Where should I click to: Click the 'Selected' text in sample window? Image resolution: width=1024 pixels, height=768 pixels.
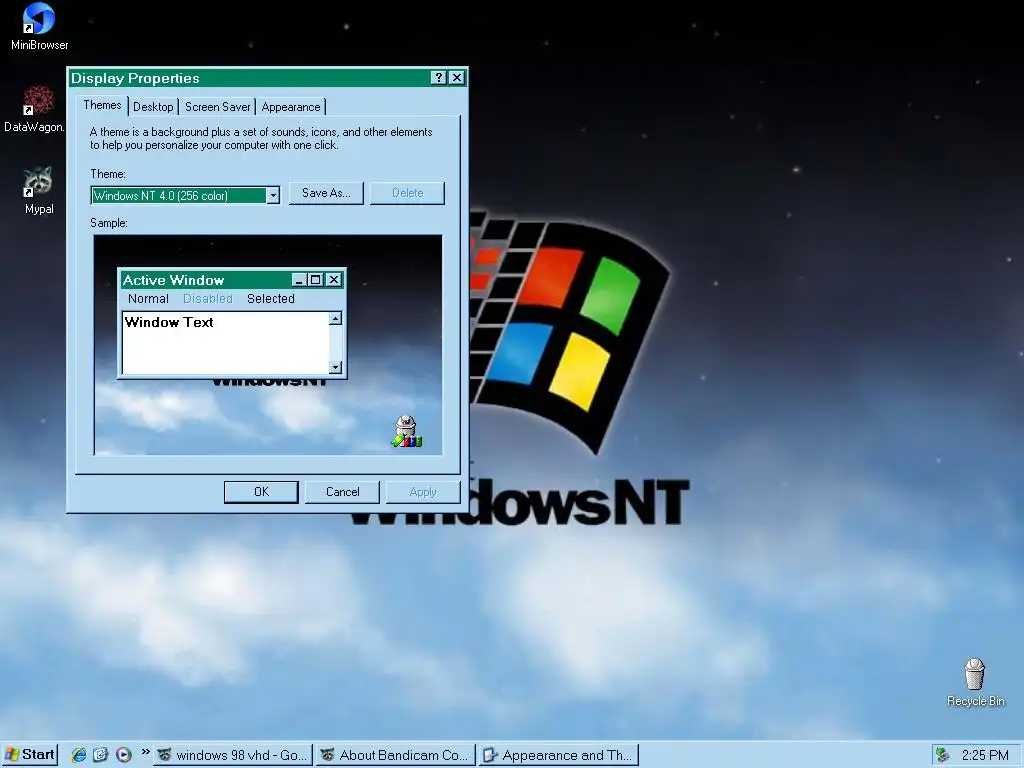point(270,298)
